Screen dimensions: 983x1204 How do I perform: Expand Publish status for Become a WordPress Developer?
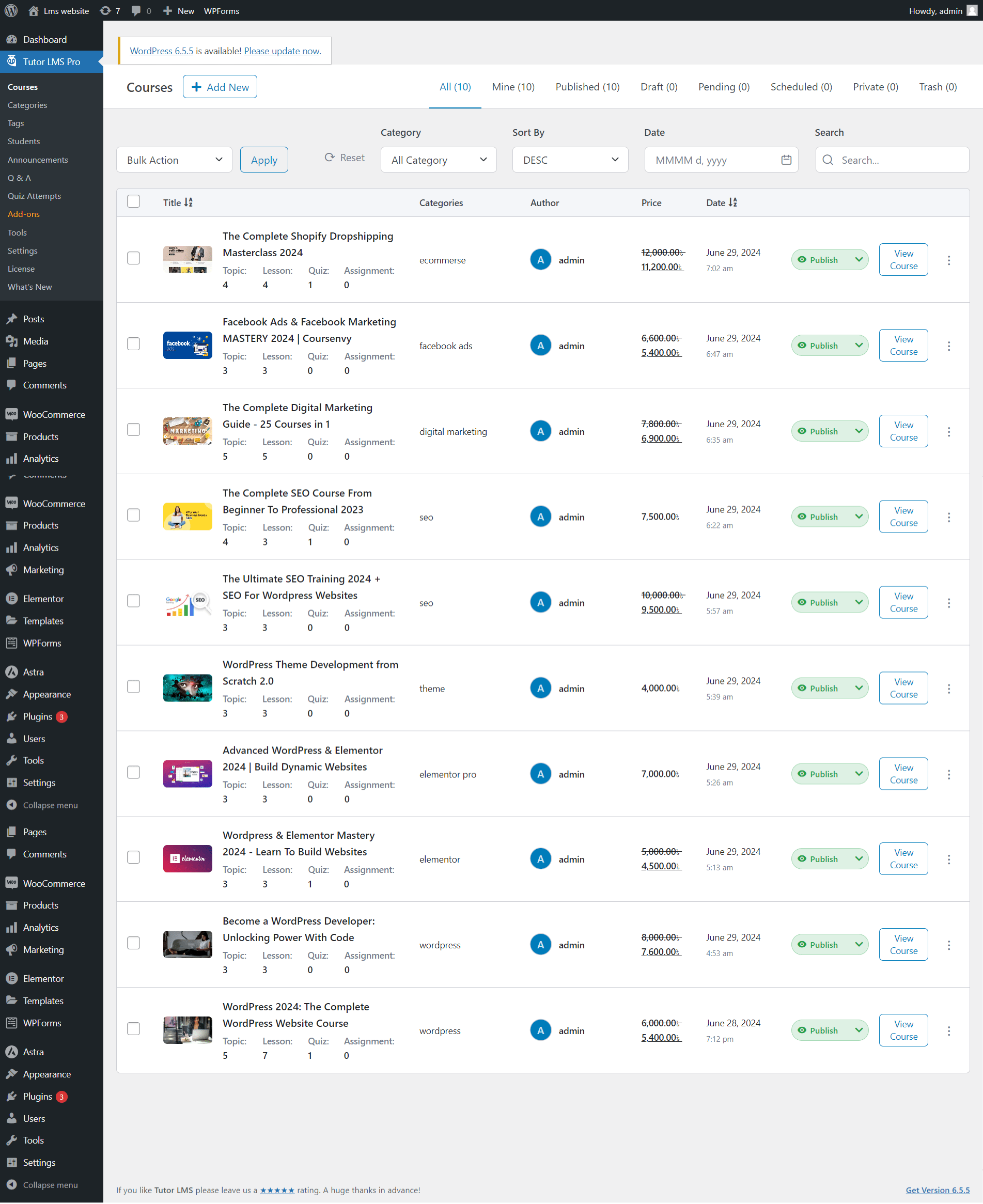(859, 945)
